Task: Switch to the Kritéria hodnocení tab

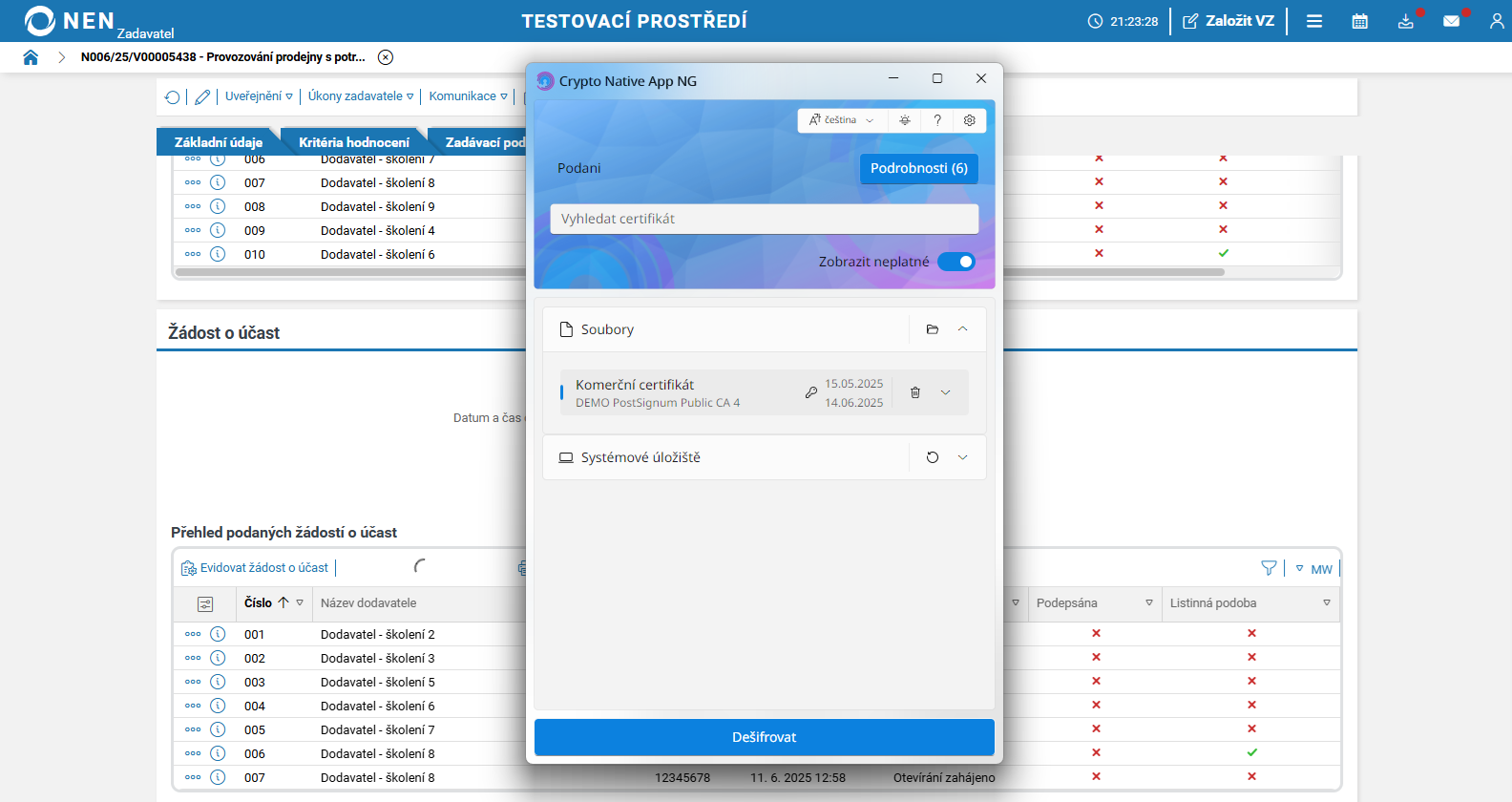Action: [x=354, y=142]
